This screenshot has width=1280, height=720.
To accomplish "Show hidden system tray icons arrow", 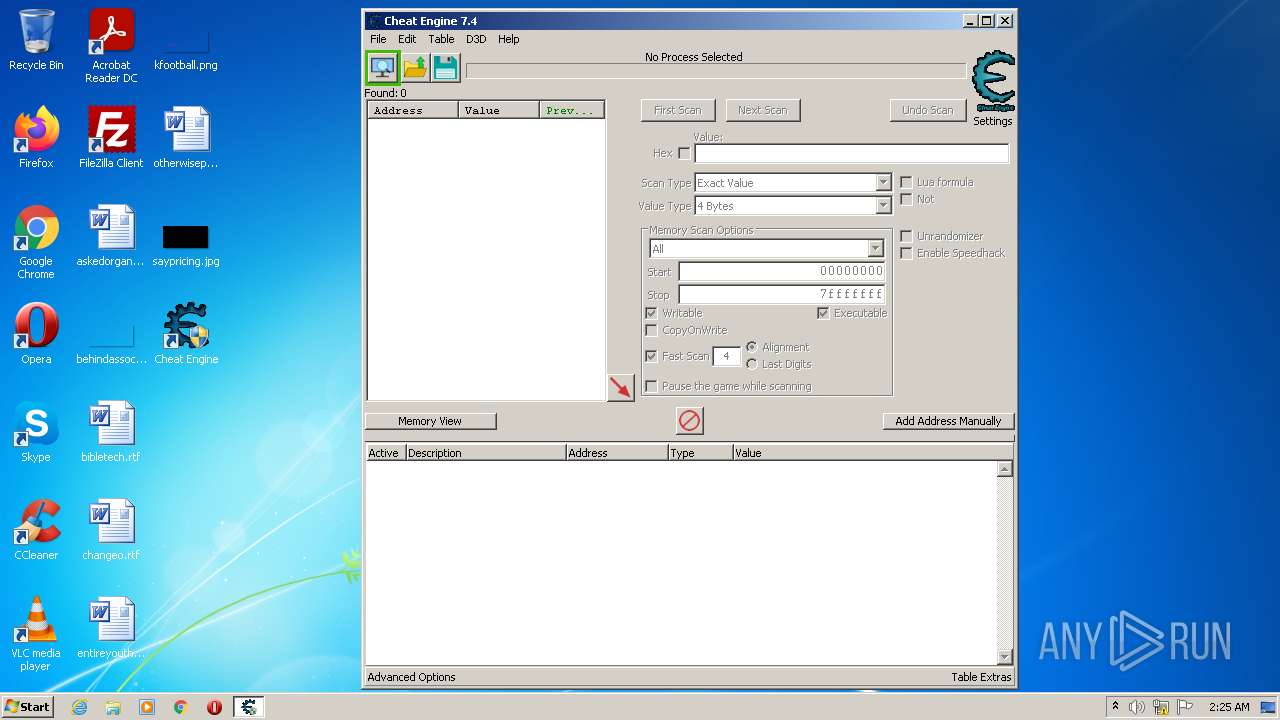I will pos(1115,707).
